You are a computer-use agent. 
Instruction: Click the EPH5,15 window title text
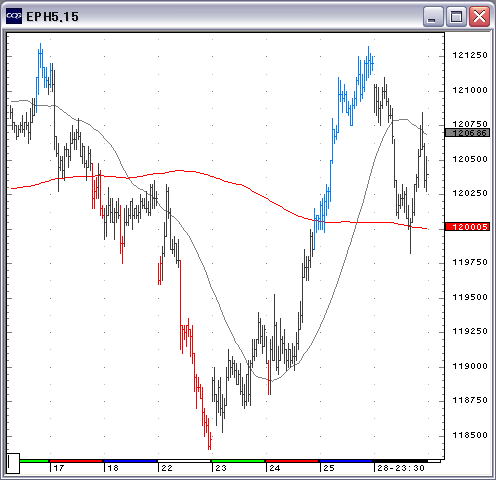click(x=52, y=17)
